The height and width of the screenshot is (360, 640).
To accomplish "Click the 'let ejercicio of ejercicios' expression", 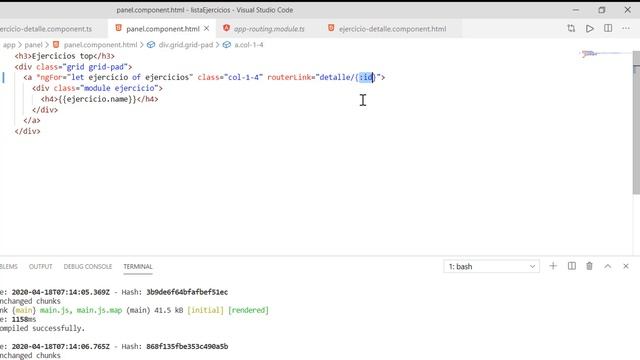I will pyautogui.click(x=130, y=77).
